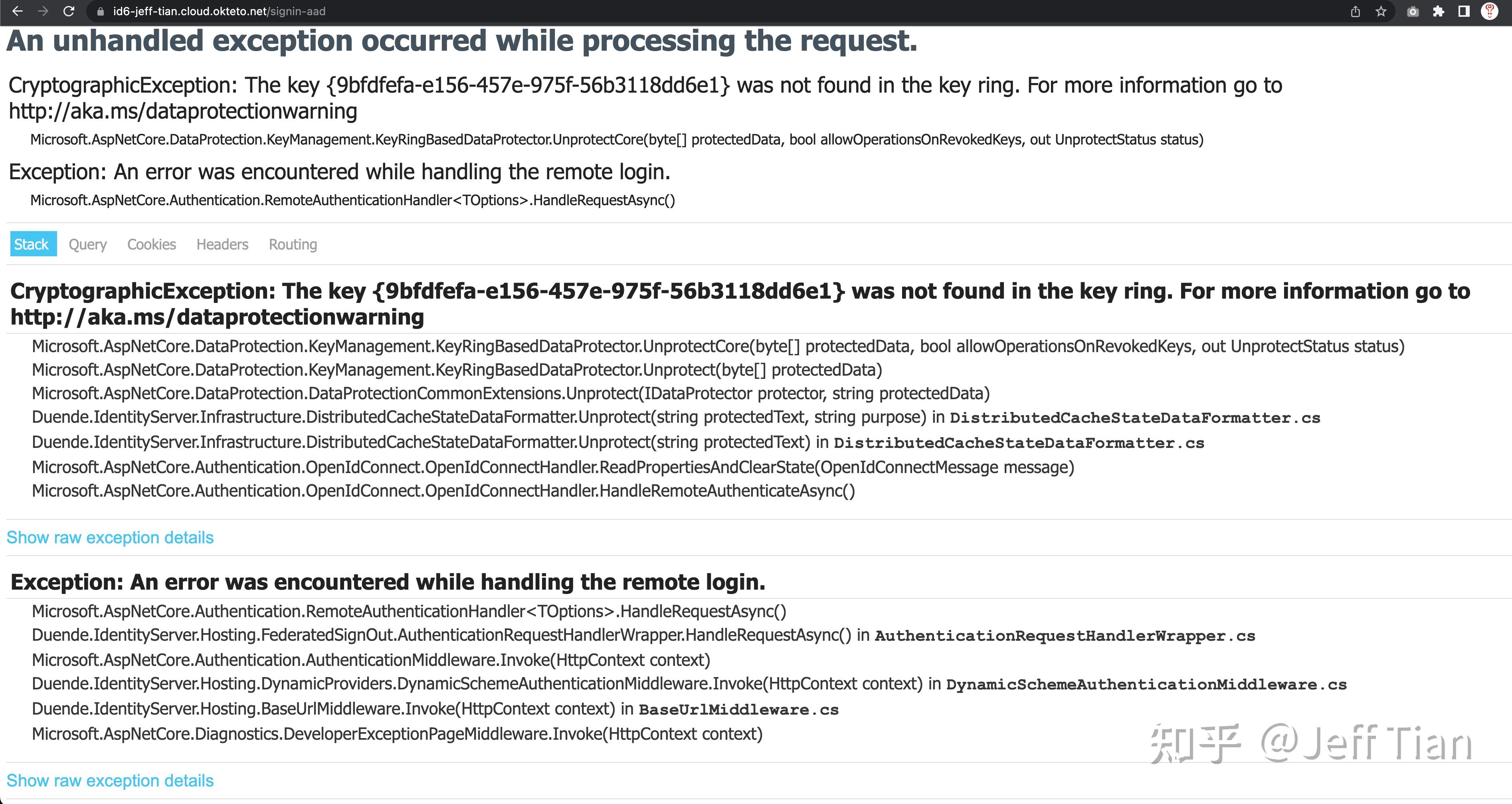Image resolution: width=1512 pixels, height=804 pixels.
Task: Open the extensions puzzle icon
Action: [x=1438, y=11]
